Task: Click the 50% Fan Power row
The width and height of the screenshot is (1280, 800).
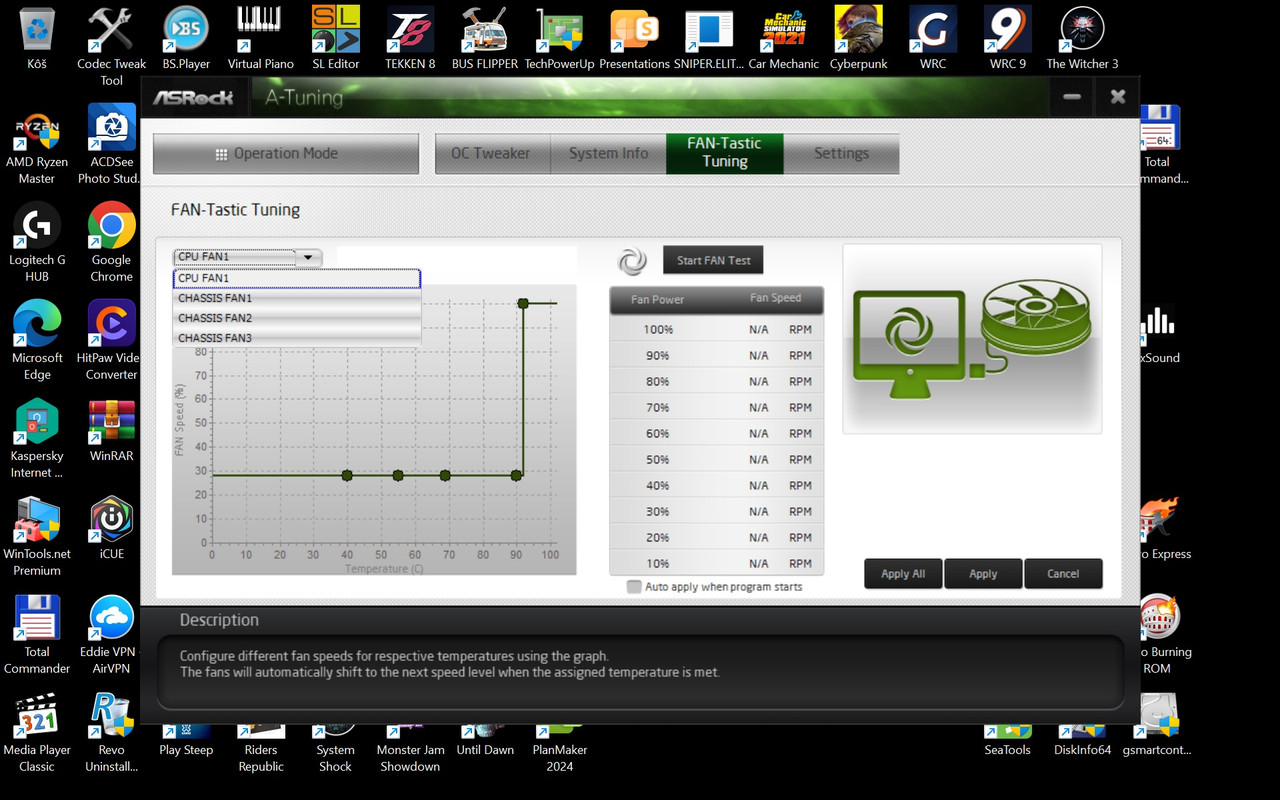Action: [717, 459]
